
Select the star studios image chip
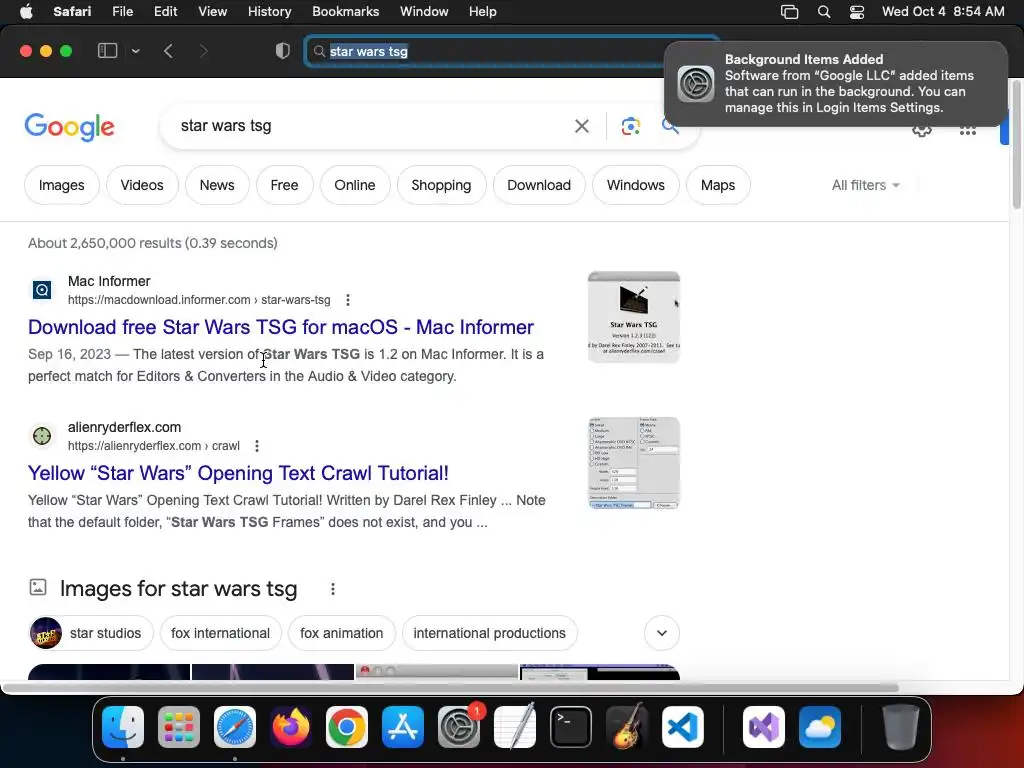(91, 633)
